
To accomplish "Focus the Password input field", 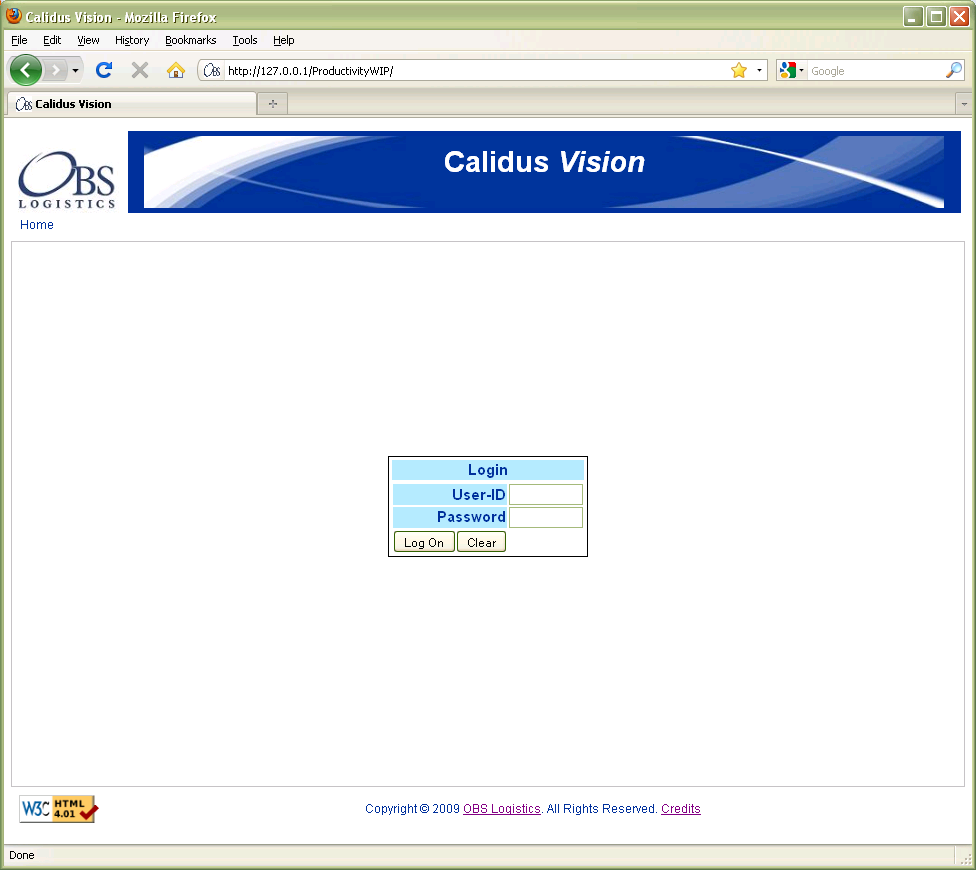I will (546, 517).
